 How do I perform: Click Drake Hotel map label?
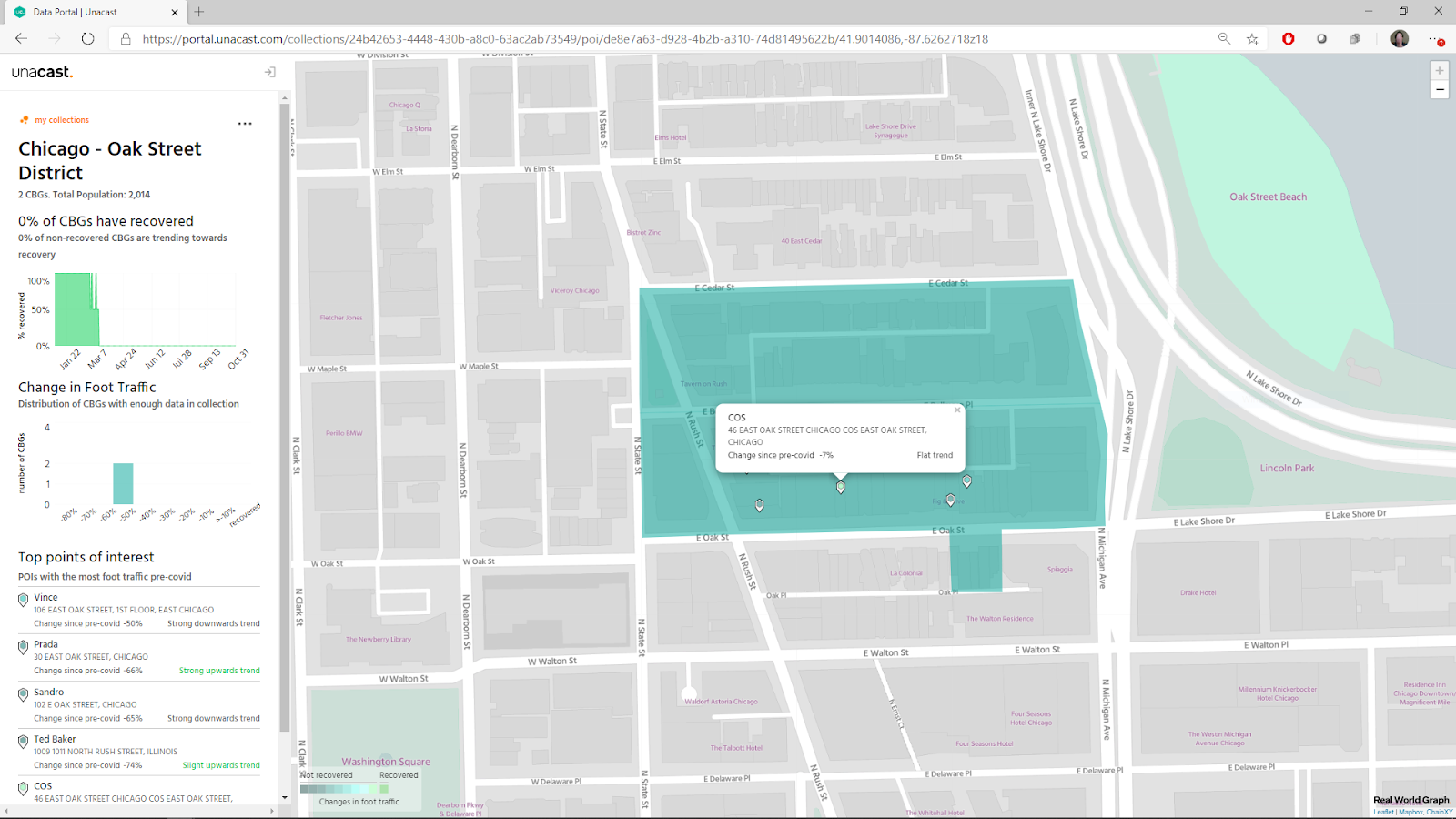click(1198, 593)
